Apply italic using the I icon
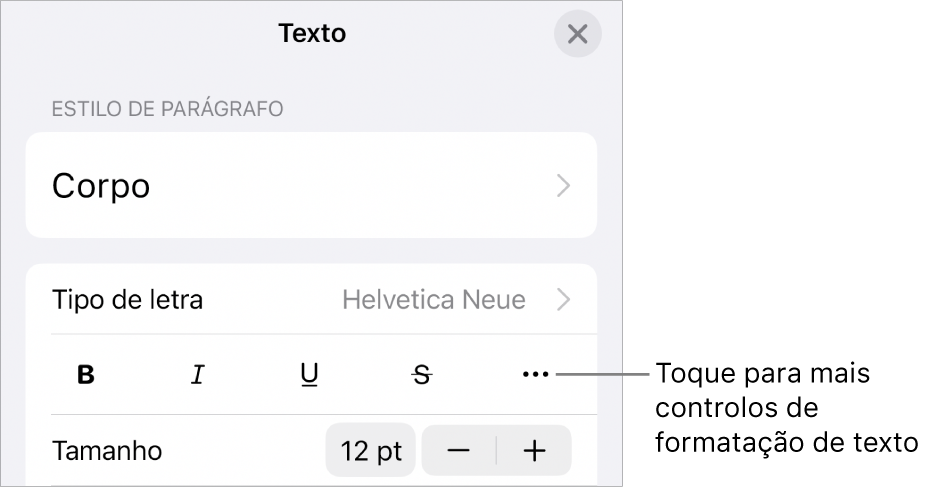This screenshot has height=487, width=926. tap(198, 375)
